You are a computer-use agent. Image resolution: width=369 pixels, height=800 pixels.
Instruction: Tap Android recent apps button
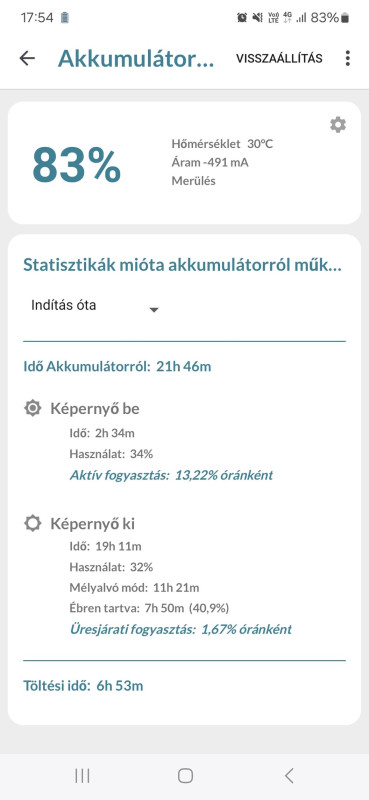click(x=82, y=776)
